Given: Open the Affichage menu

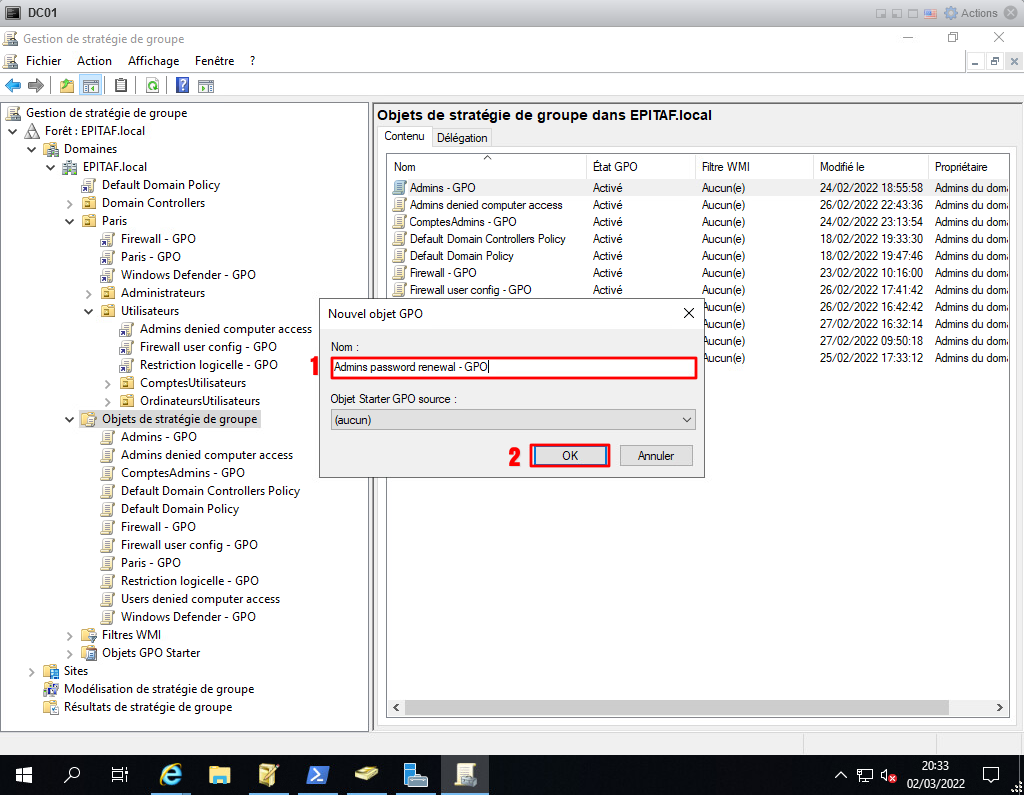Looking at the screenshot, I should pyautogui.click(x=153, y=61).
